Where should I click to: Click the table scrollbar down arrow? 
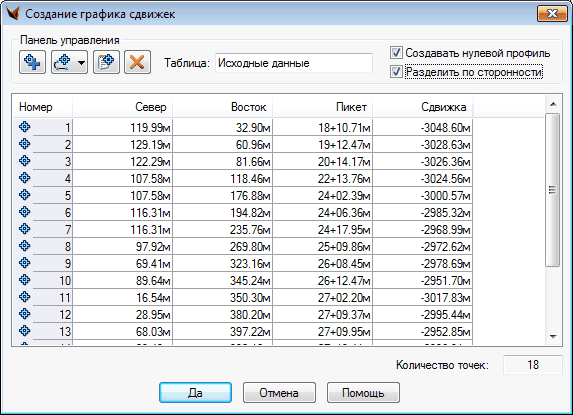click(553, 336)
